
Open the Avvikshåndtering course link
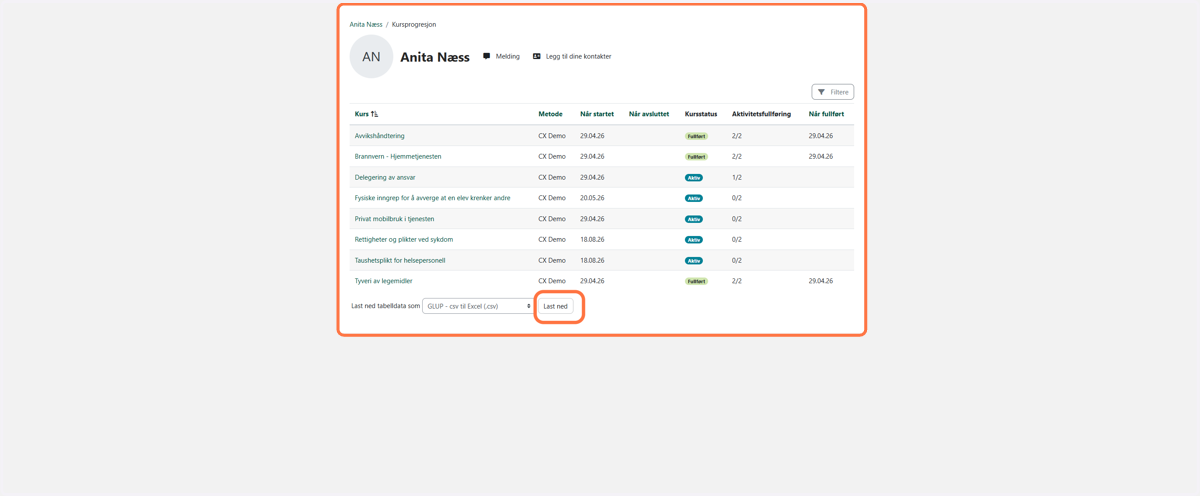click(380, 136)
